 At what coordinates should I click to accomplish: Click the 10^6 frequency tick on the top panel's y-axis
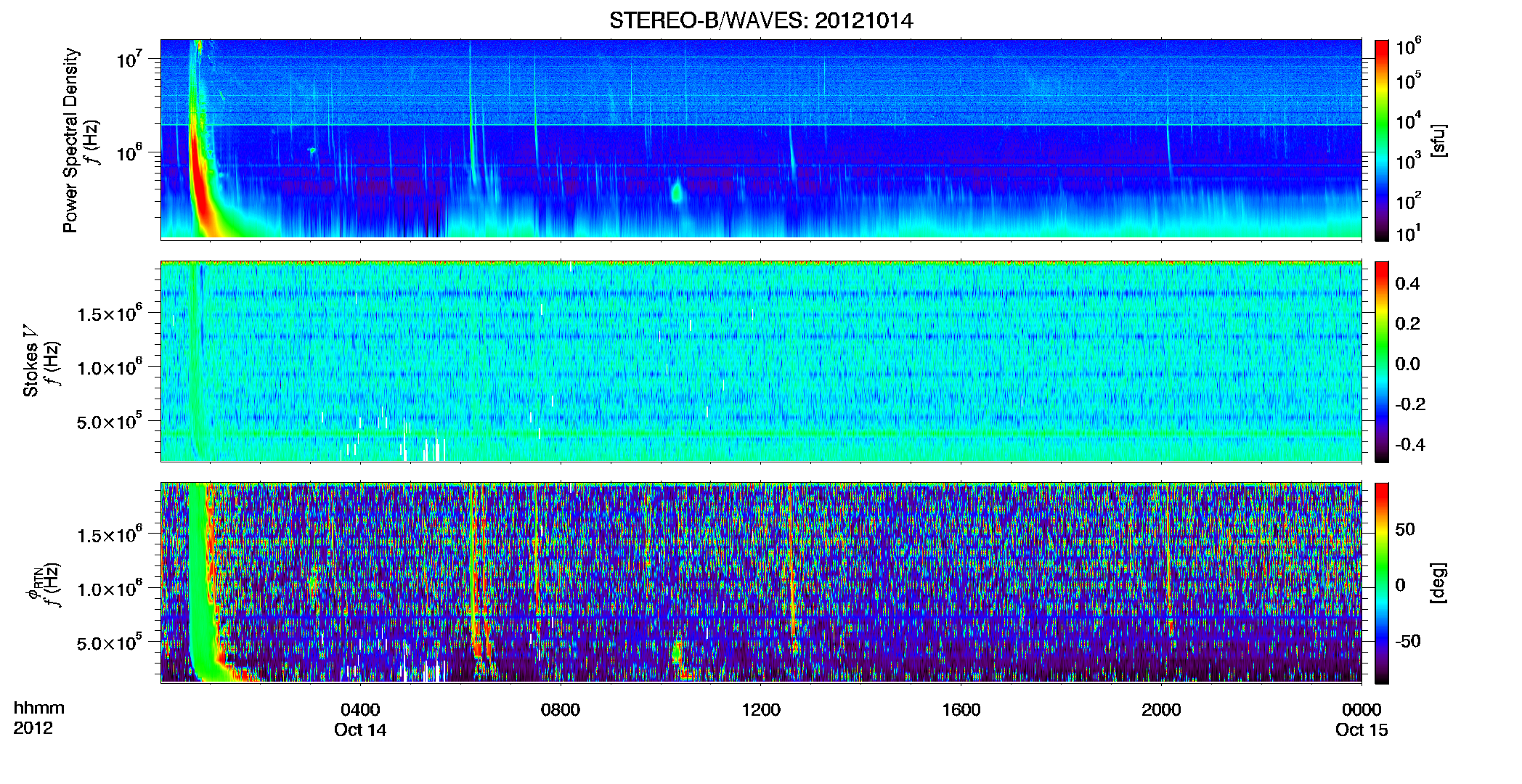tap(130, 153)
